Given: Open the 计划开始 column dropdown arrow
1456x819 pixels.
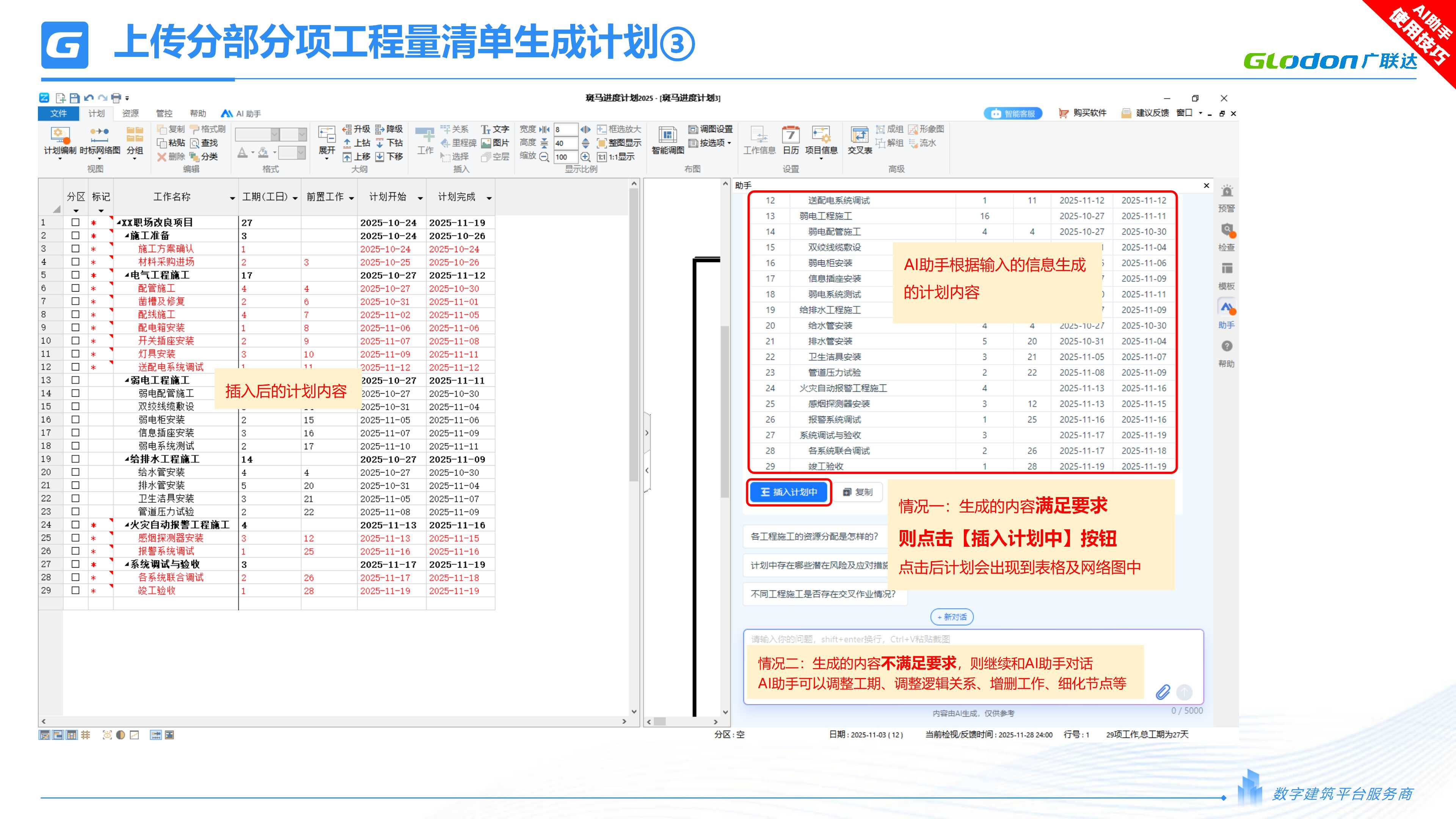Looking at the screenshot, I should pyautogui.click(x=420, y=198).
